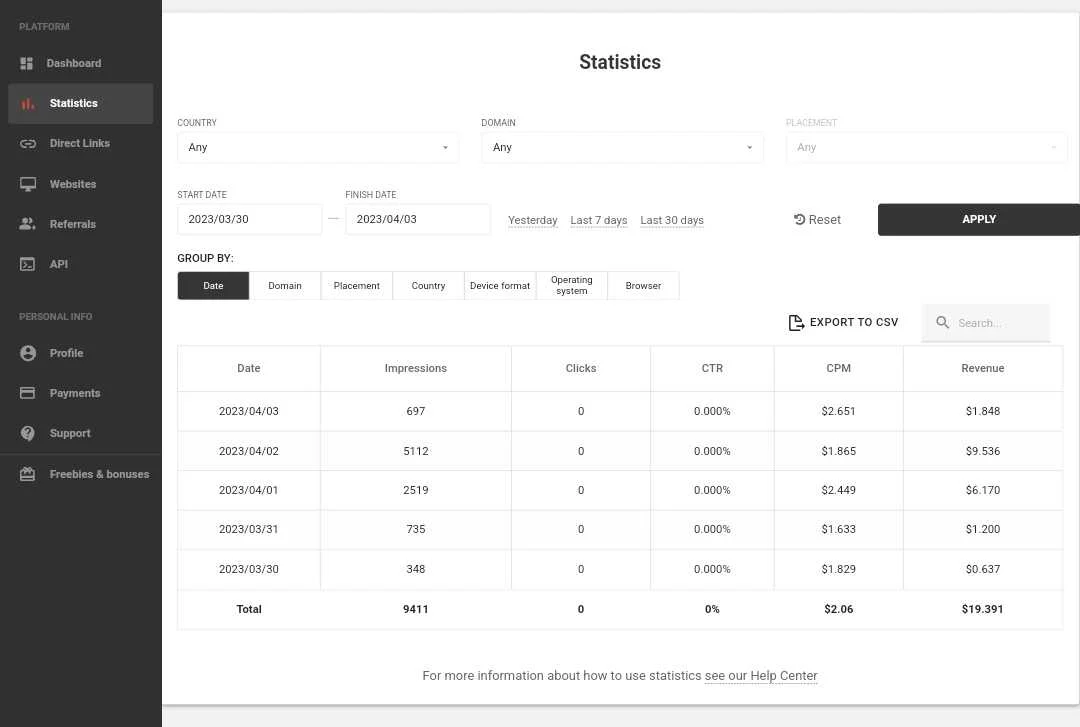The width and height of the screenshot is (1080, 727).
Task: Sort table by Impressions column header
Action: pyautogui.click(x=415, y=369)
